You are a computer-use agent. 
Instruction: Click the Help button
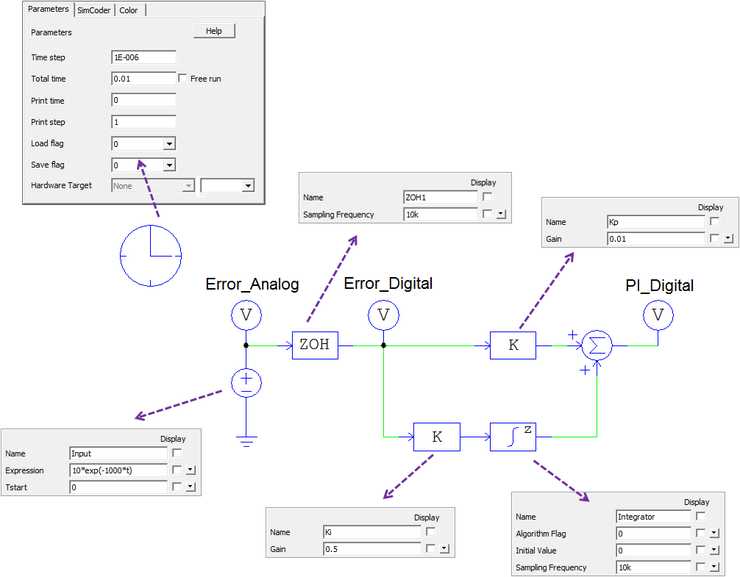[213, 31]
